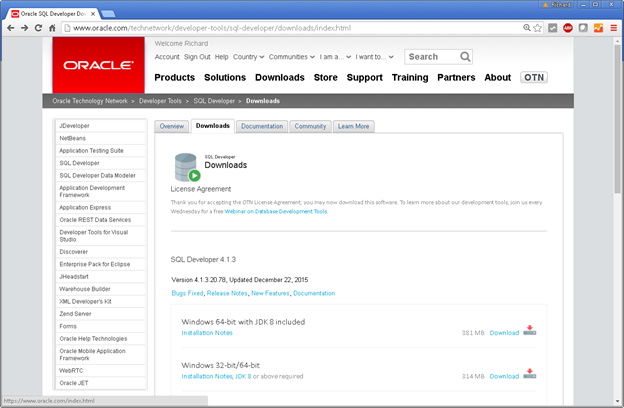Screen dimensions: 624x408
Task: Bookmark page with star icon
Action: click(x=537, y=28)
